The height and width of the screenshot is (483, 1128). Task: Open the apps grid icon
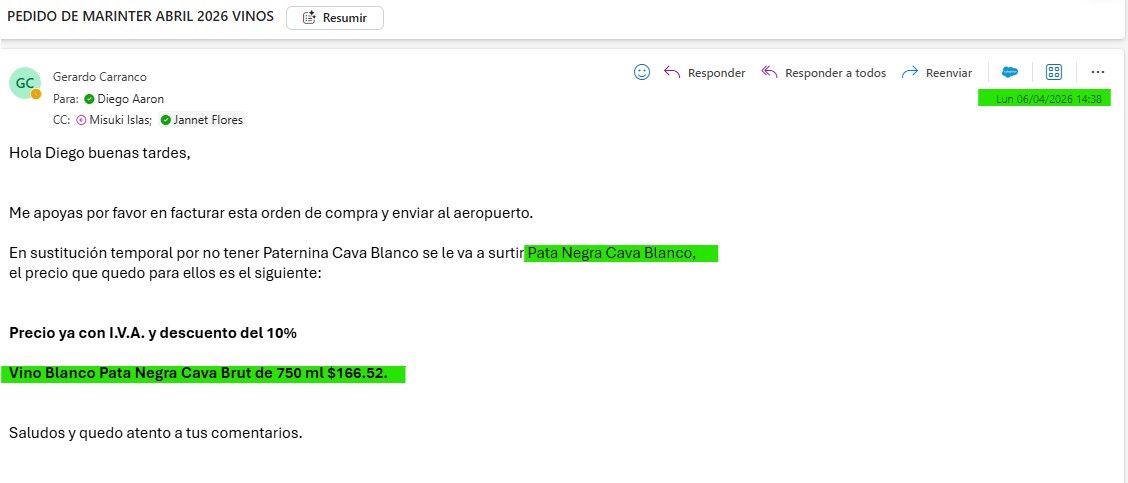tap(1053, 72)
